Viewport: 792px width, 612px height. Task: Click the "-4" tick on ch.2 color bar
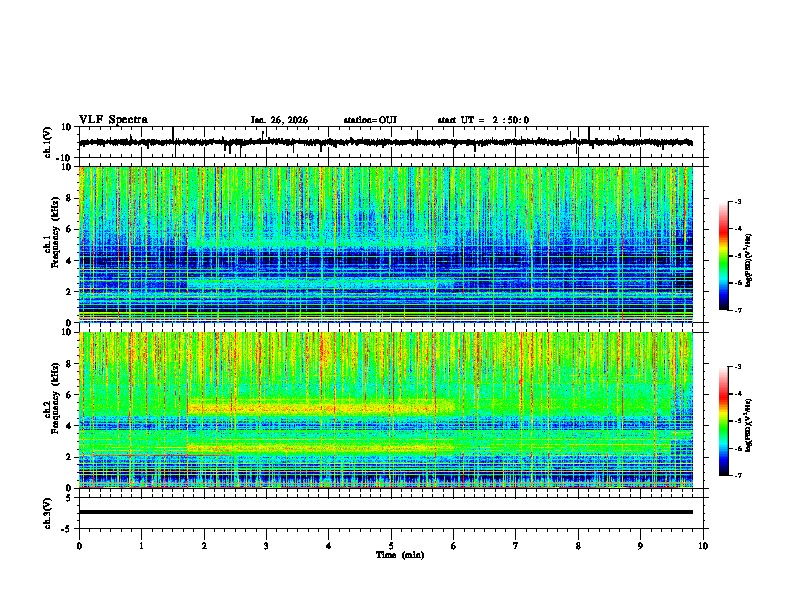pos(738,394)
